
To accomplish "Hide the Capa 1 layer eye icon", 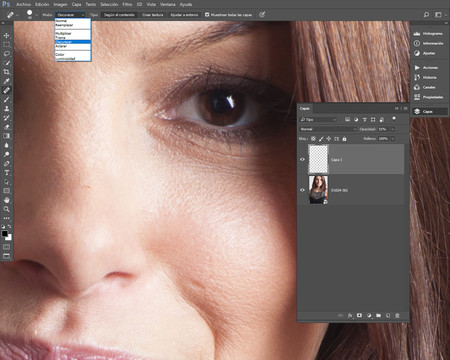I will click(x=302, y=159).
